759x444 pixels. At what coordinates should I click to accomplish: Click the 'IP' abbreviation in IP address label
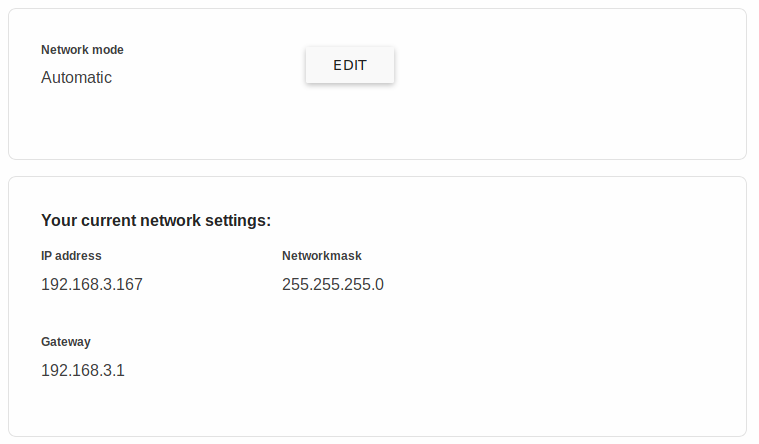coord(46,256)
